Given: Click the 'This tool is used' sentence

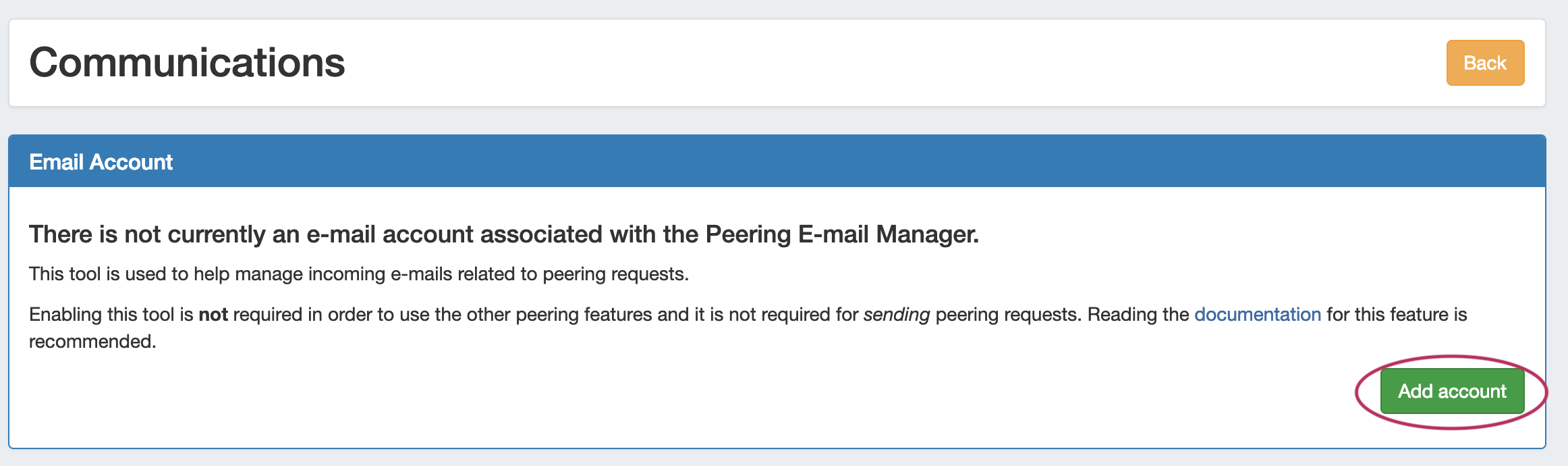Looking at the screenshot, I should [x=358, y=274].
